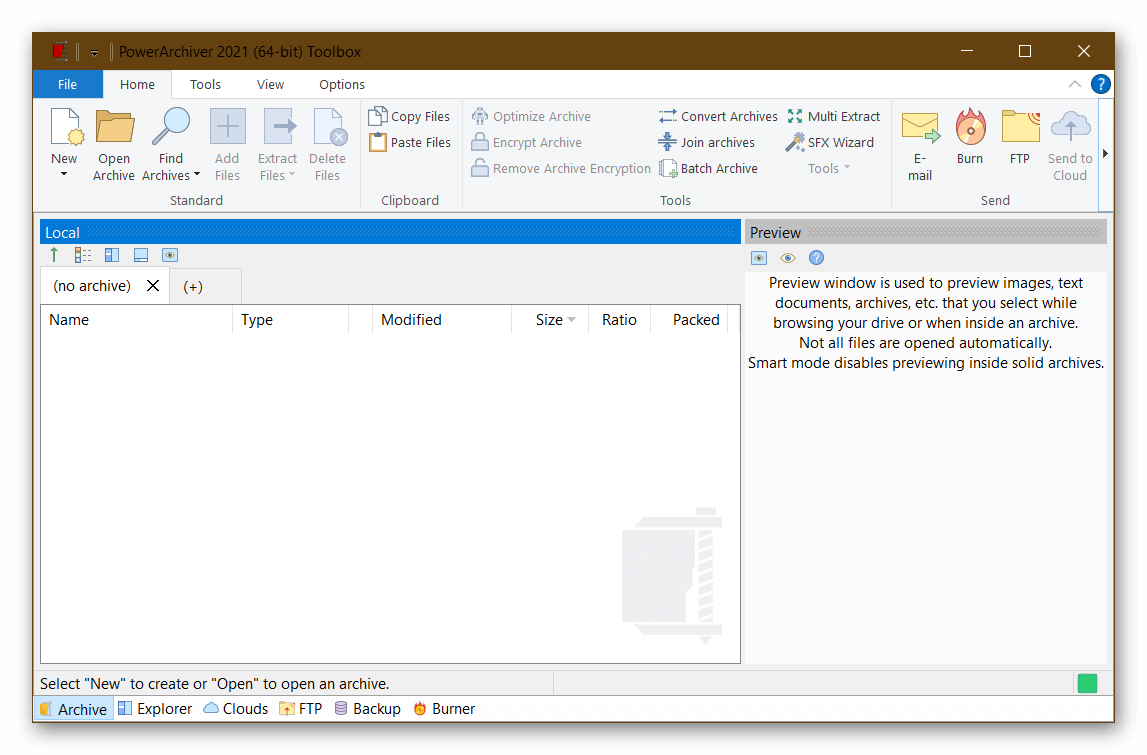
Task: Click the Burn disc icon
Action: pos(971,127)
